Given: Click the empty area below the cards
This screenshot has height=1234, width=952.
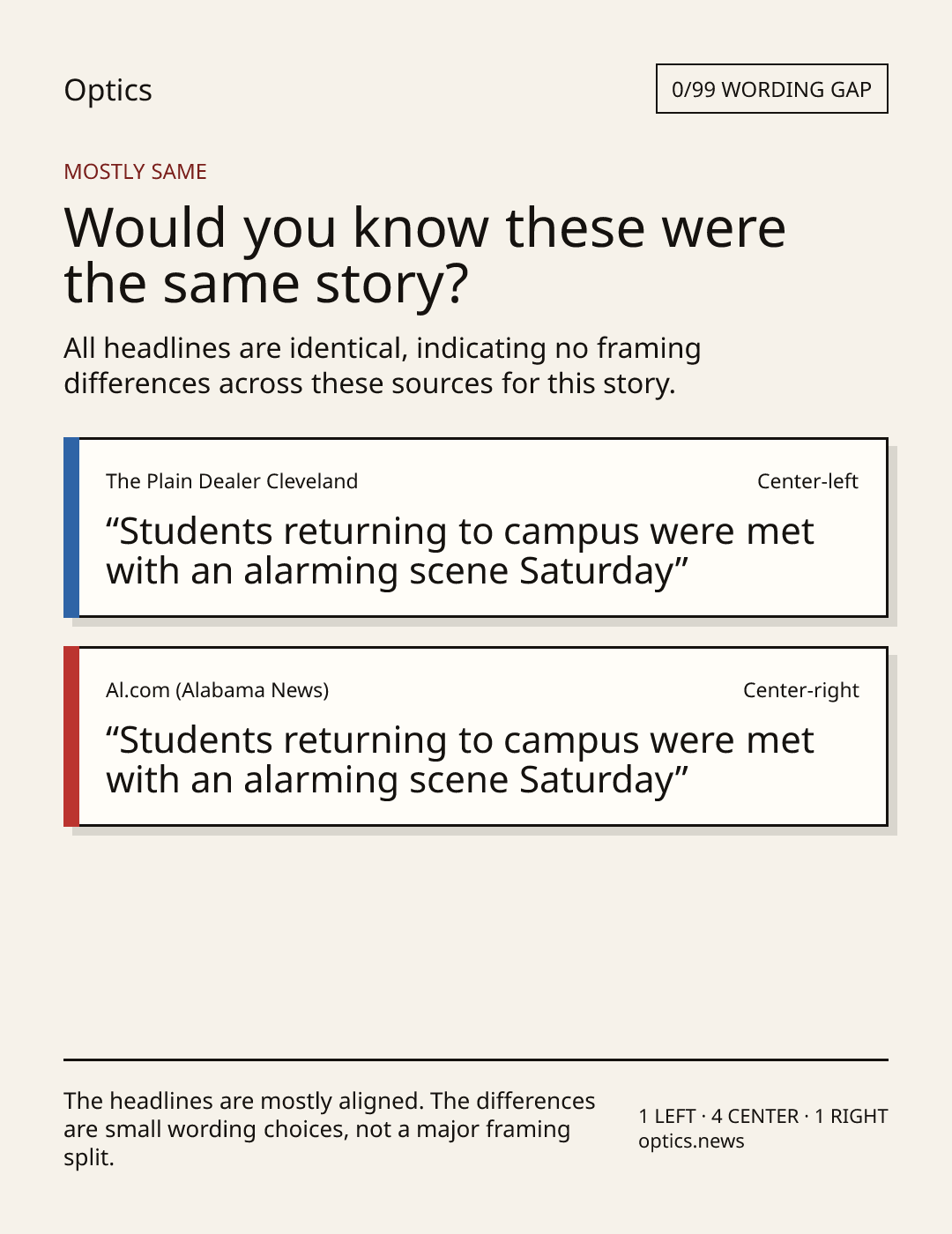Looking at the screenshot, I should [x=476, y=943].
